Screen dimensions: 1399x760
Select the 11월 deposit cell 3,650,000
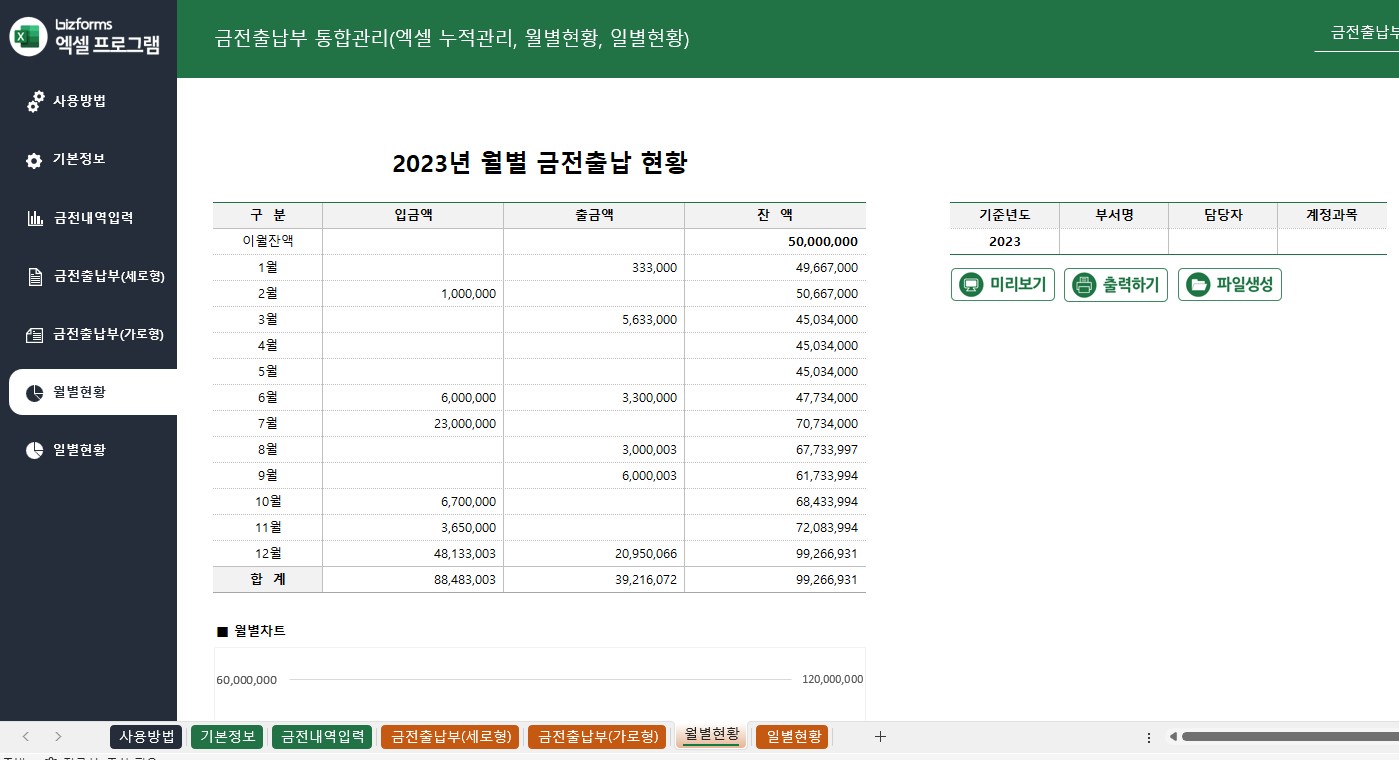click(x=413, y=528)
